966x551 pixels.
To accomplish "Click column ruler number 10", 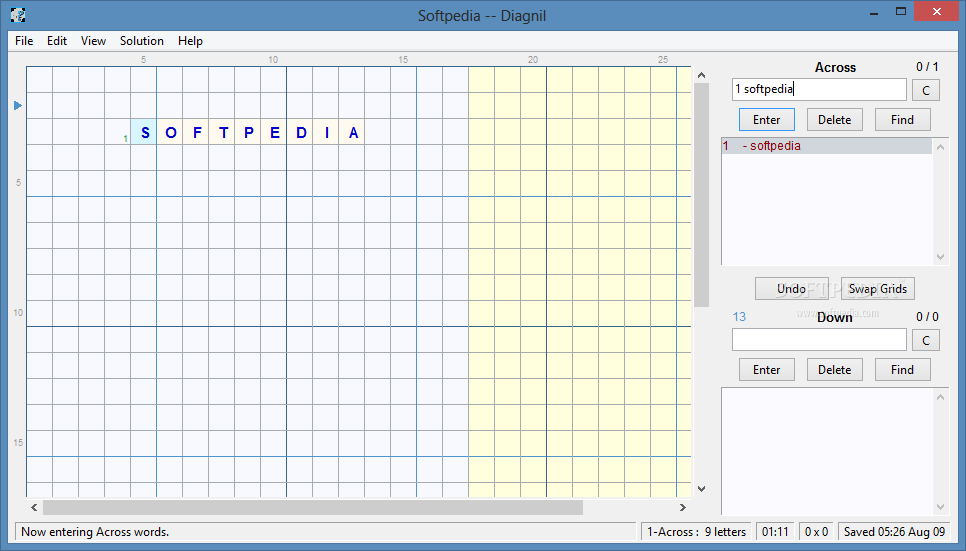I will 273,60.
